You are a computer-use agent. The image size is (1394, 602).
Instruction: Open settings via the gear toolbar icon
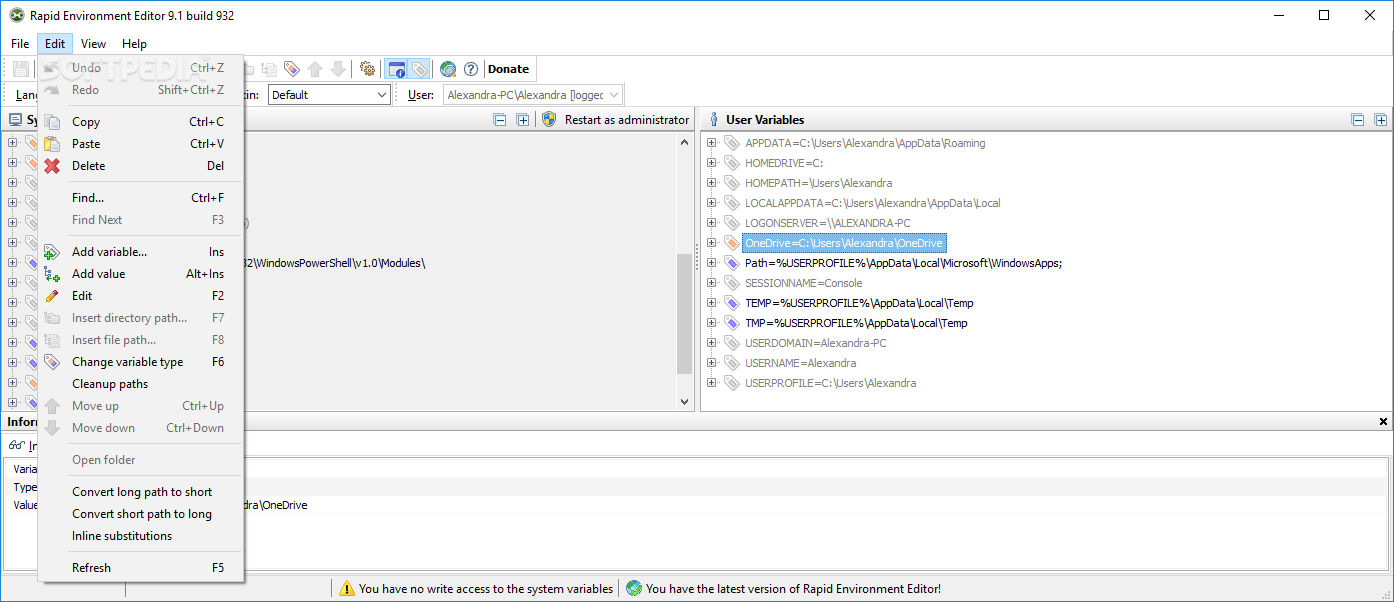[x=367, y=69]
